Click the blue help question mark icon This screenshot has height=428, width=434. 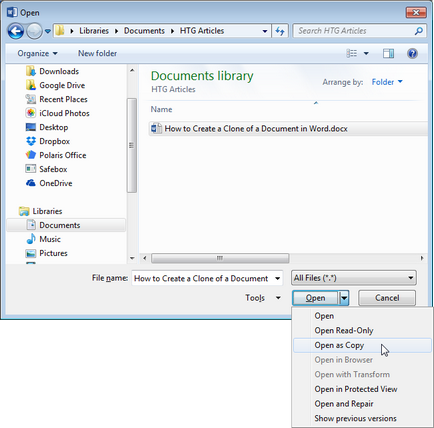coord(412,53)
